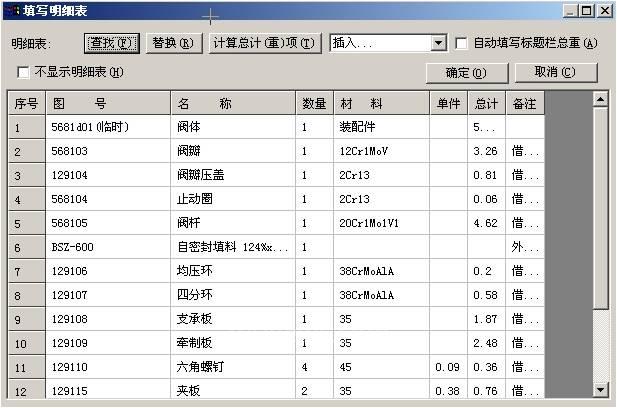Click the 序号 column header
617x408 pixels.
(x=26, y=104)
